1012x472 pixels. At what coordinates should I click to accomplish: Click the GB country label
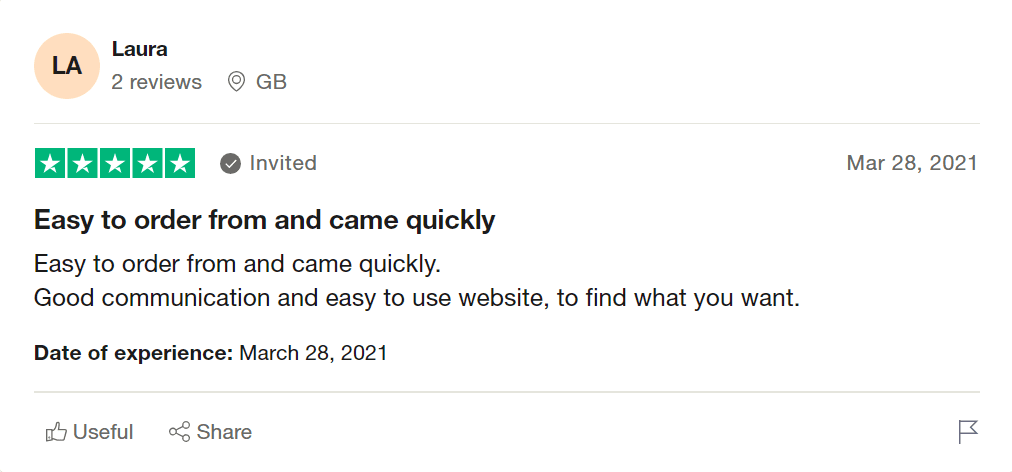point(271,82)
